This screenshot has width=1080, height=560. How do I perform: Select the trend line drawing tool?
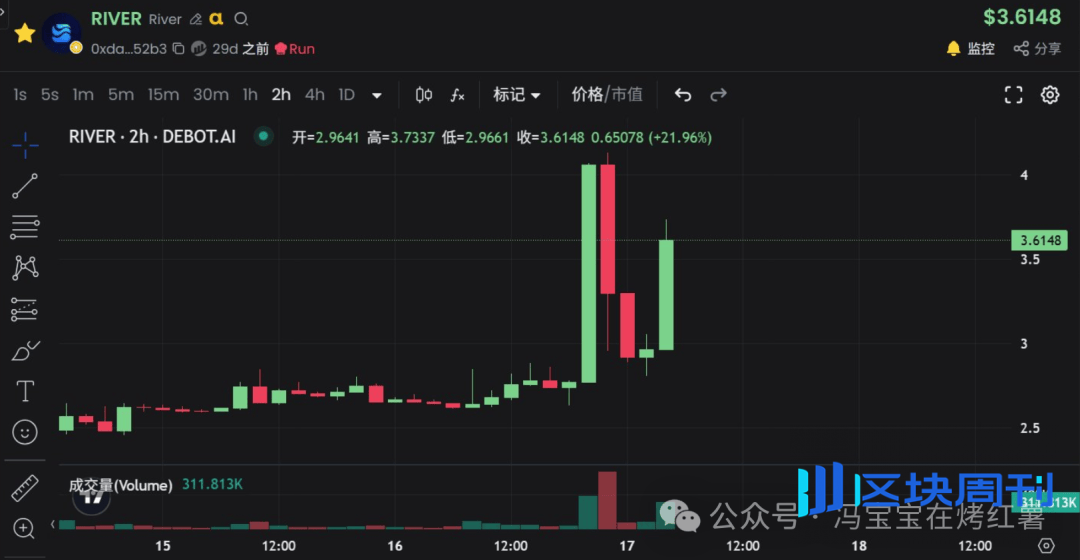point(25,186)
